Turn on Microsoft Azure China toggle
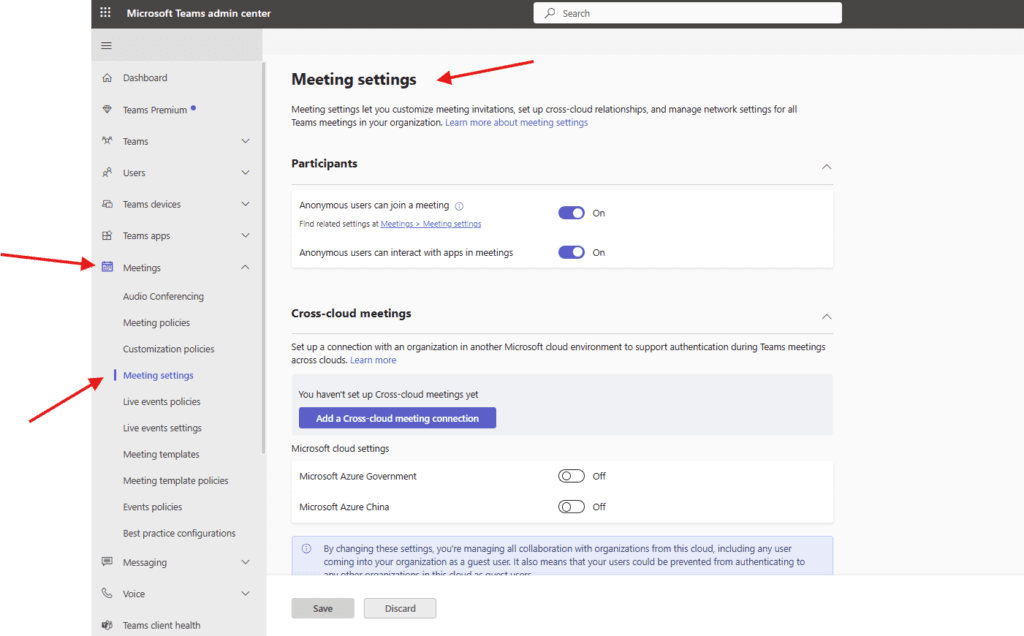Viewport: 1024px width, 636px height. 571,507
